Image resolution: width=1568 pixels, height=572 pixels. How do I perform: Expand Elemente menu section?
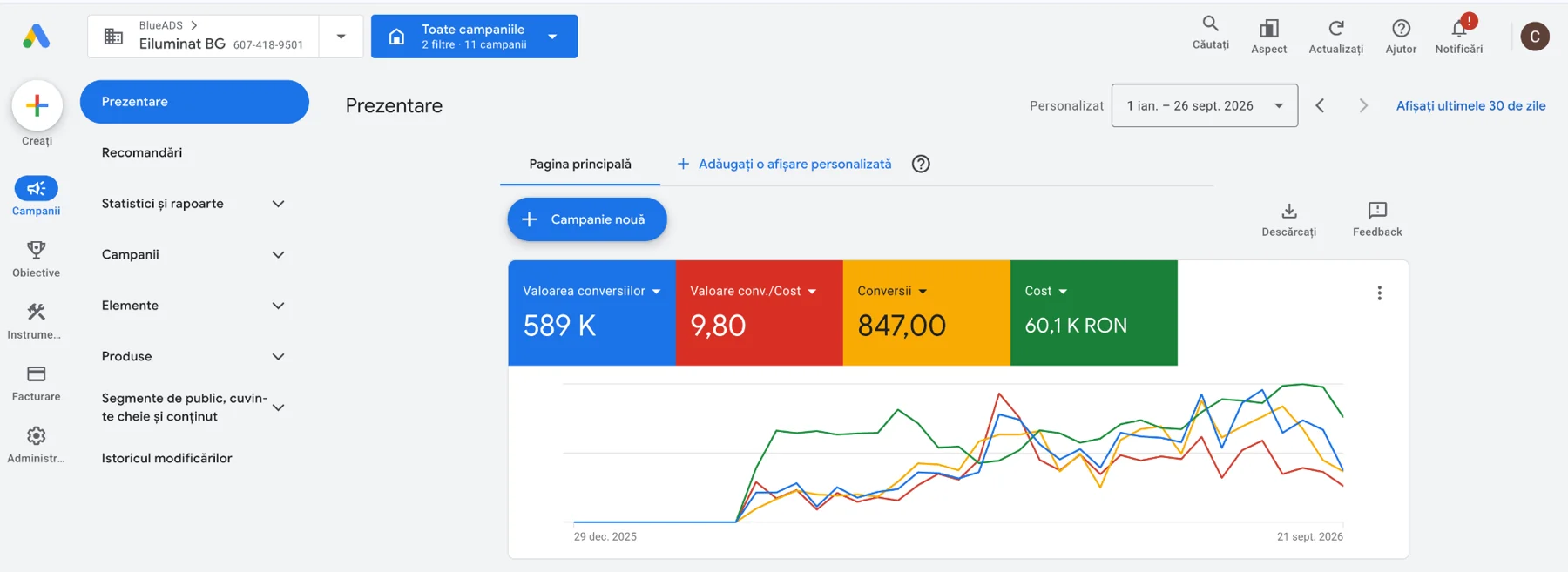pos(279,306)
